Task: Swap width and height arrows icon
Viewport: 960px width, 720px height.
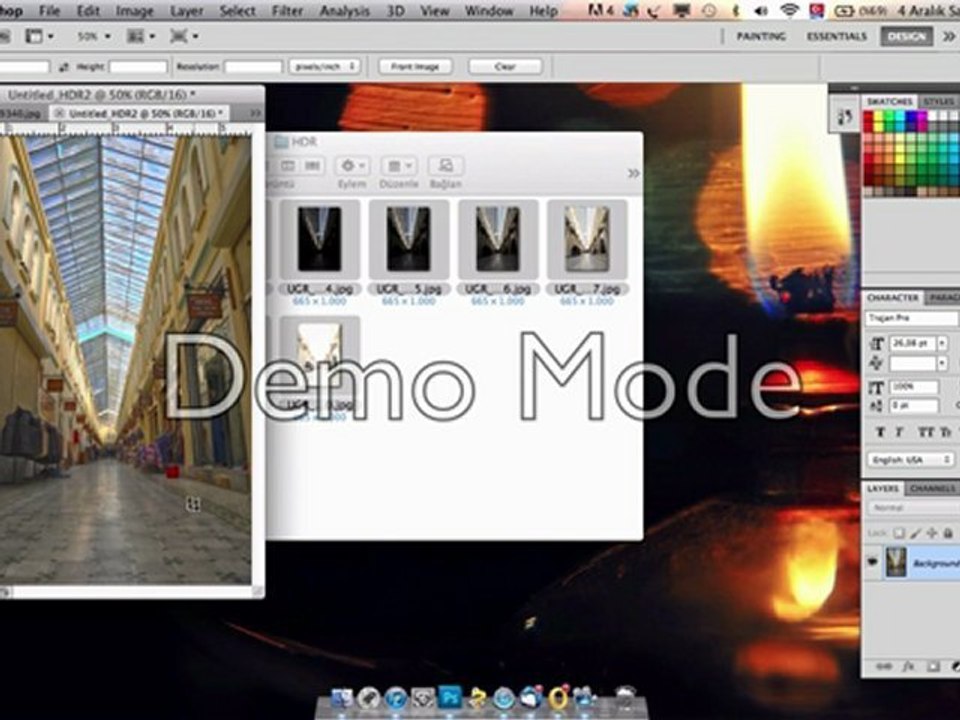Action: coord(64,67)
